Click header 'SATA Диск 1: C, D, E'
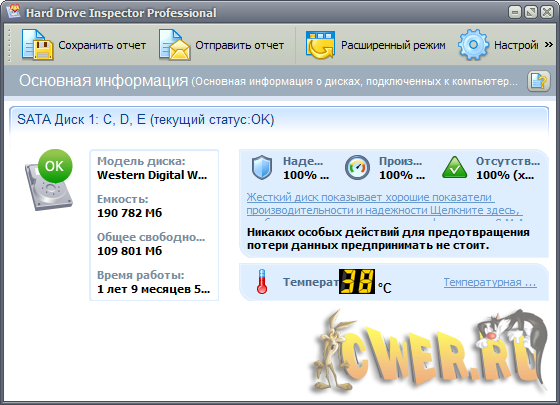This screenshot has width=560, height=405. (146, 119)
